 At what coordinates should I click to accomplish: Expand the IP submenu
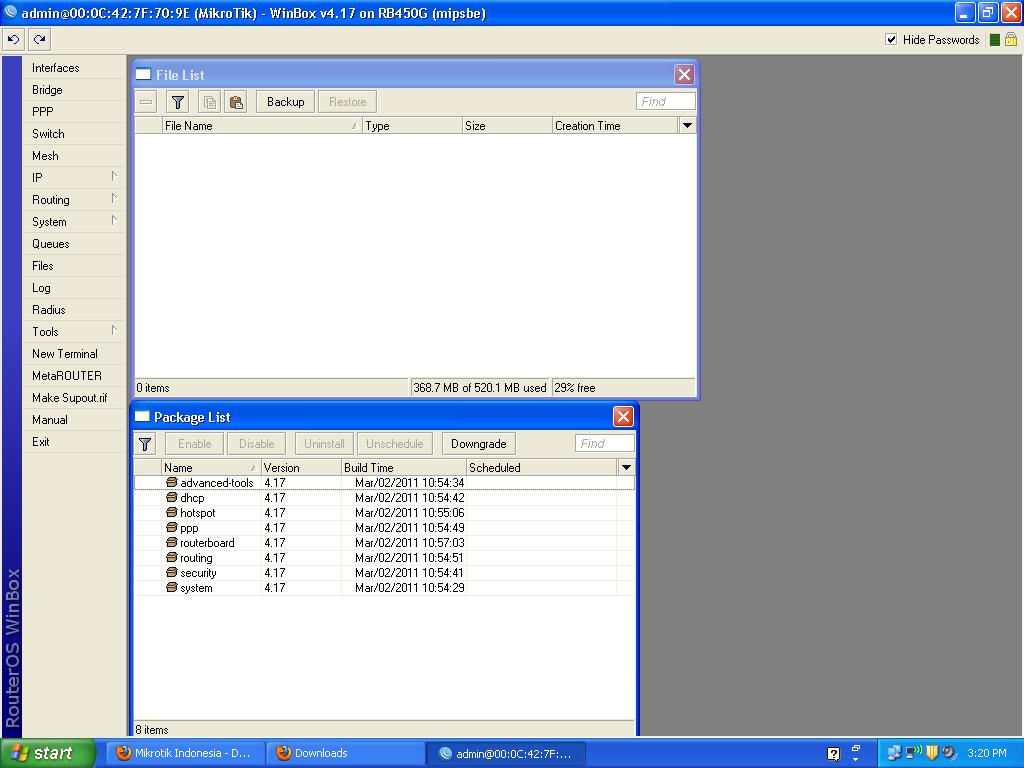pos(74,178)
